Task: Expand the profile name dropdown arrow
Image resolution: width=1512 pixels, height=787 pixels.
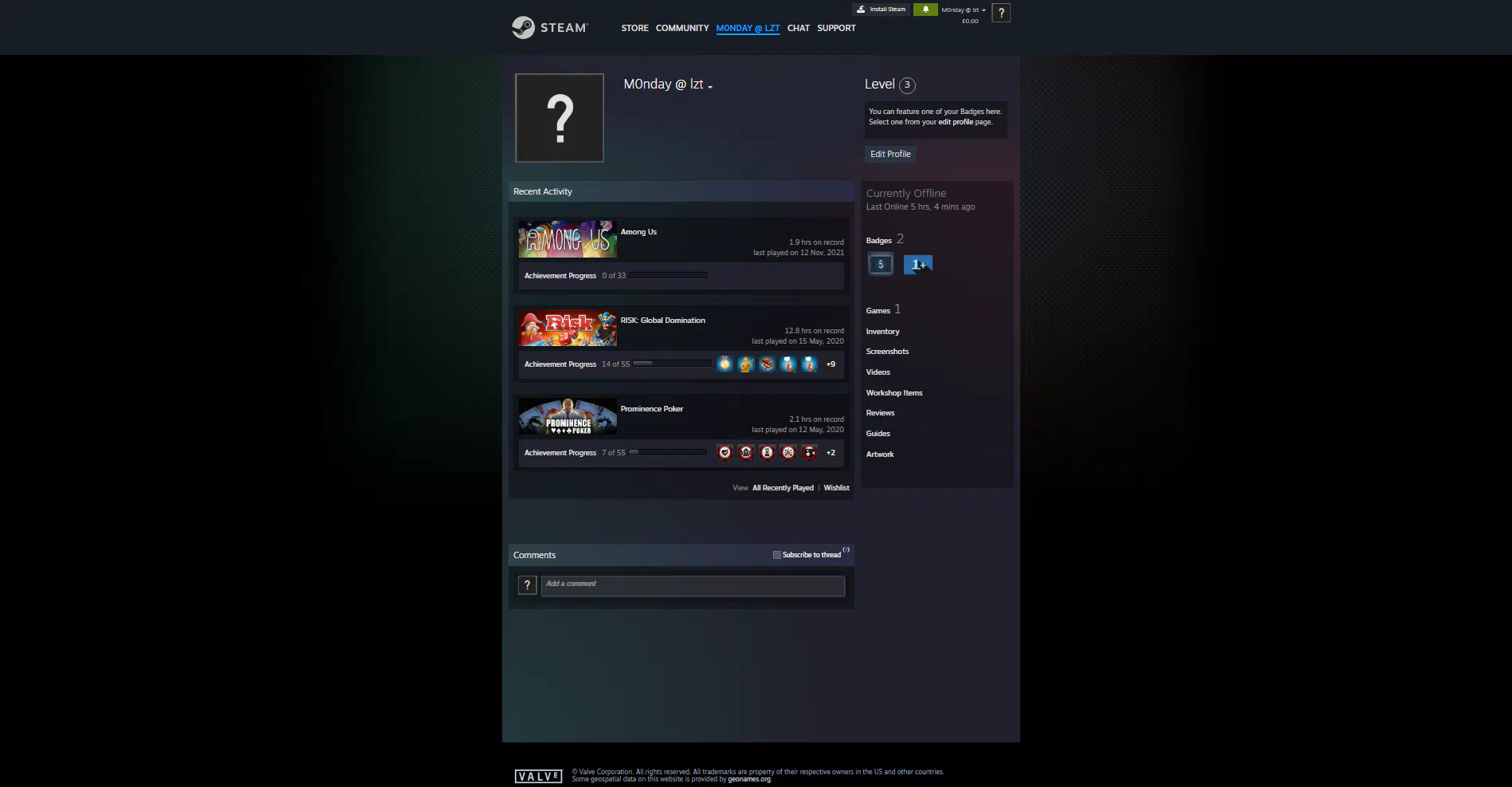Action: [x=709, y=87]
